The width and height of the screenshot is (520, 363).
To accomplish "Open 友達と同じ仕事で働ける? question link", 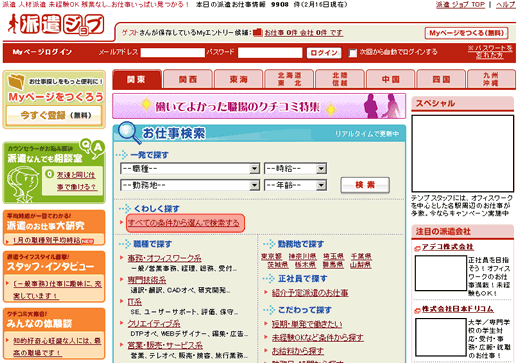I will click(76, 181).
